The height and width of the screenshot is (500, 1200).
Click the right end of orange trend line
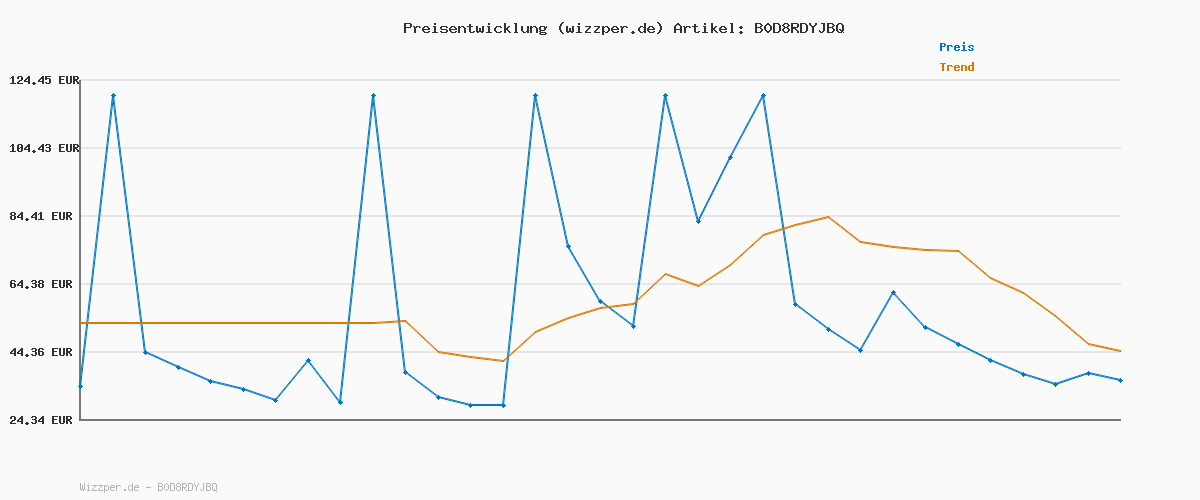[1120, 351]
